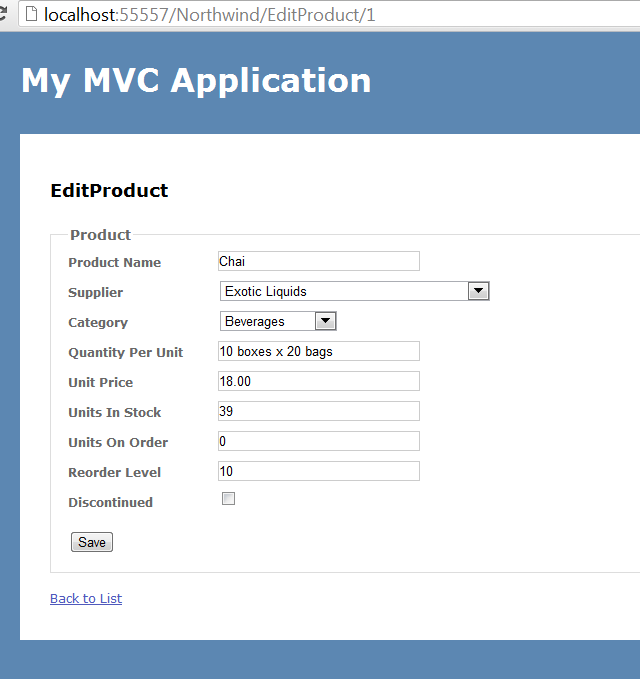The height and width of the screenshot is (679, 640).
Task: Open the Supplier dropdown arrow
Action: click(x=478, y=291)
